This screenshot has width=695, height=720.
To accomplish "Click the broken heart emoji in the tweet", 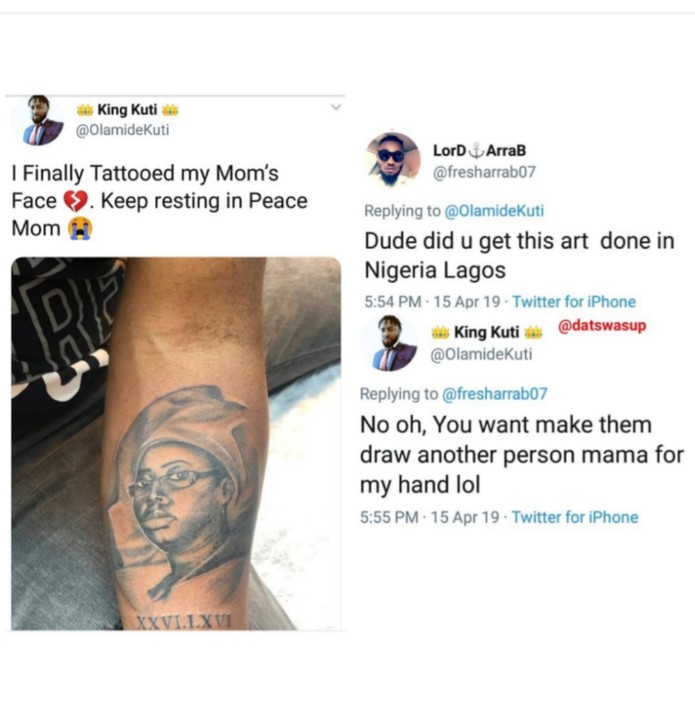I will 76,201.
